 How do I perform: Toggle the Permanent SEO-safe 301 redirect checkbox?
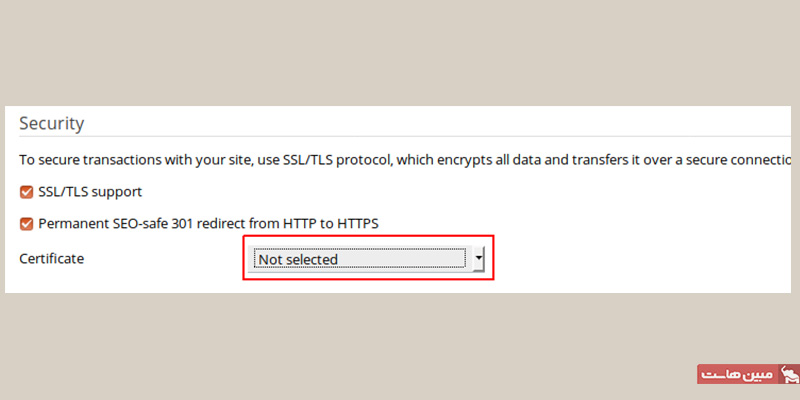point(26,224)
